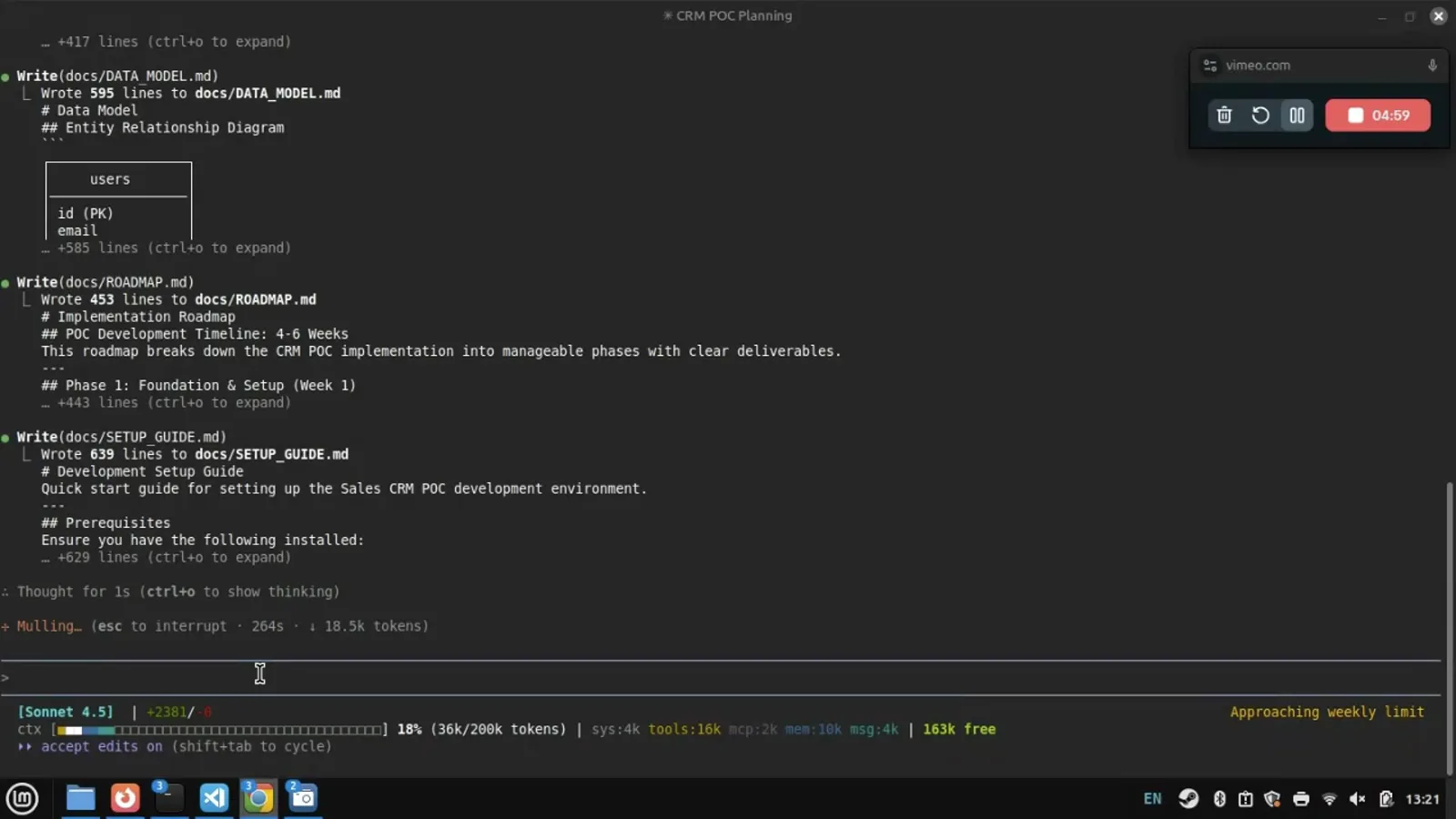
Task: Click '+443 lines (ctrl+o to expand)'
Action: (x=174, y=402)
